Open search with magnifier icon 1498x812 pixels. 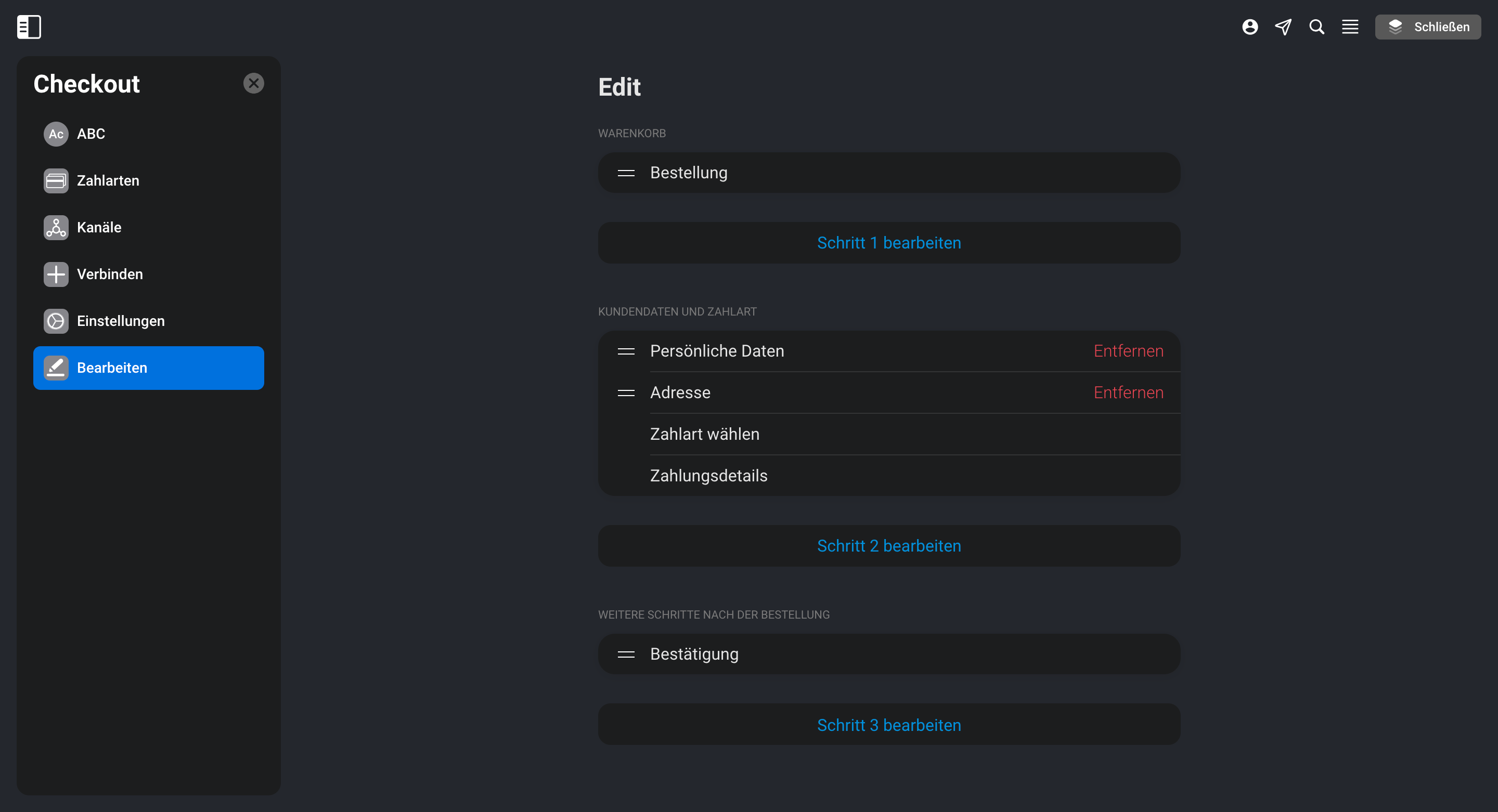point(1316,27)
